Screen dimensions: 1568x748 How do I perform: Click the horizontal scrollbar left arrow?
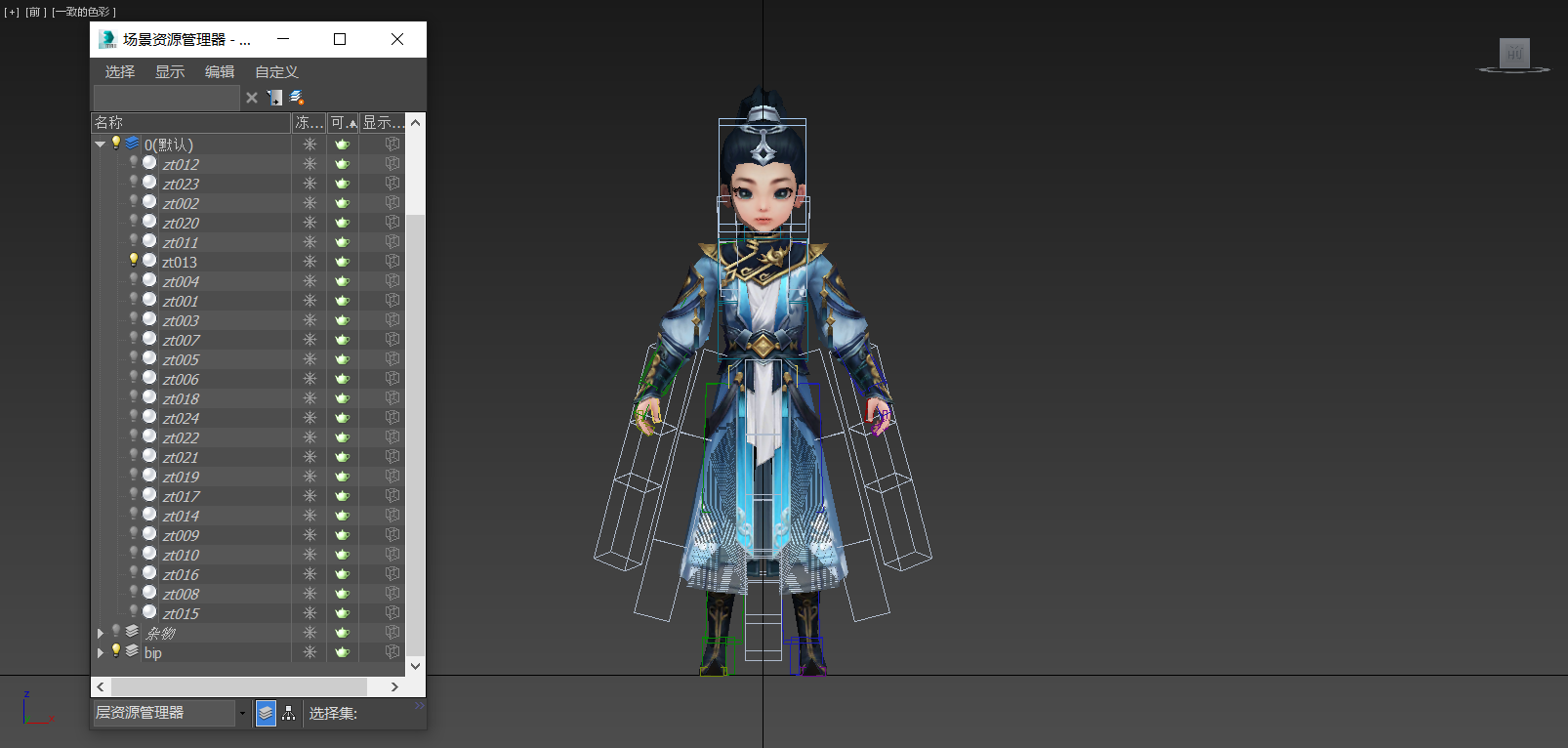coord(101,686)
